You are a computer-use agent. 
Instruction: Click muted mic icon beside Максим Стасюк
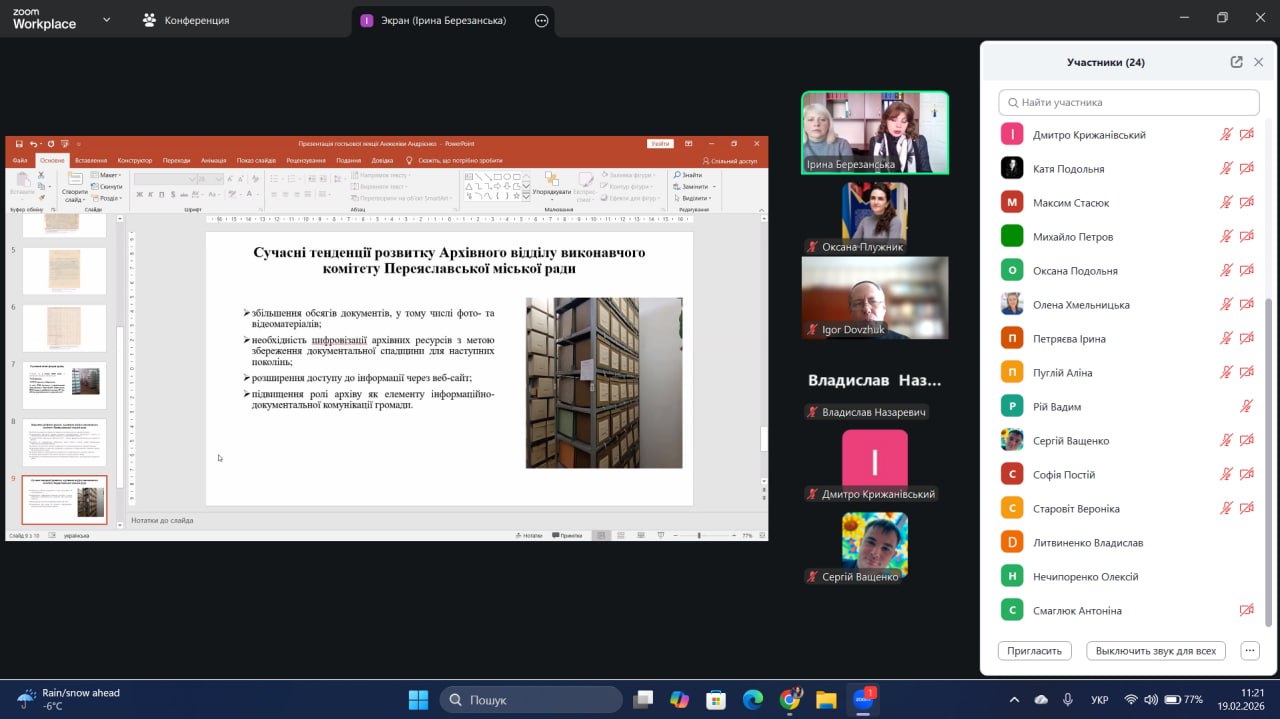click(x=1226, y=203)
